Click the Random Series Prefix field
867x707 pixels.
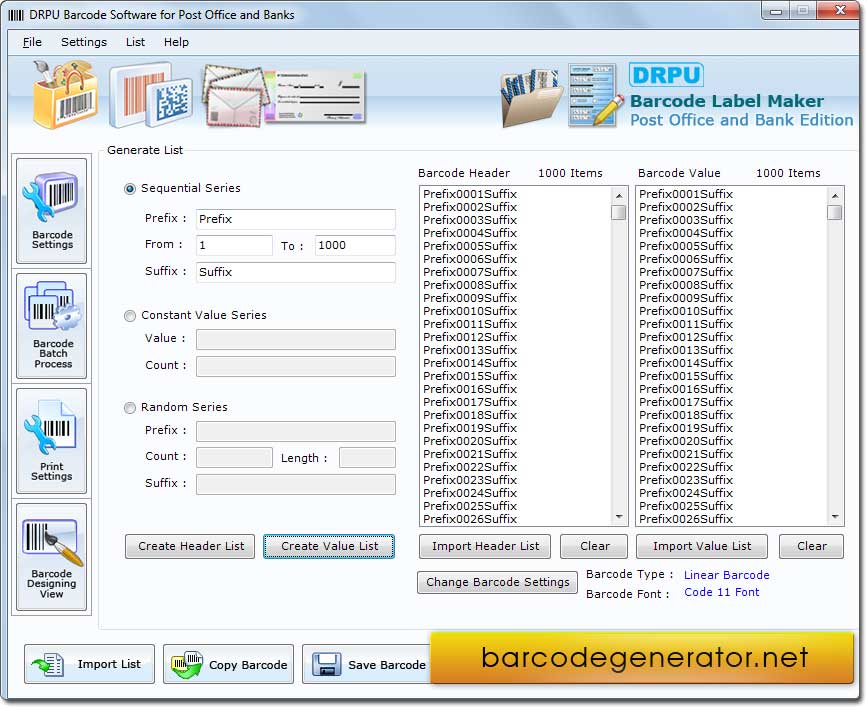296,431
